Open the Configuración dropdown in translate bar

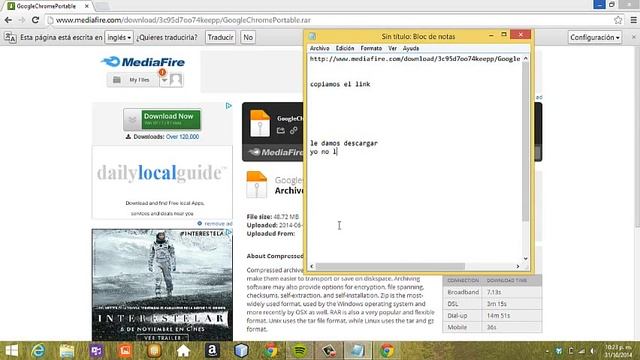[x=595, y=37]
